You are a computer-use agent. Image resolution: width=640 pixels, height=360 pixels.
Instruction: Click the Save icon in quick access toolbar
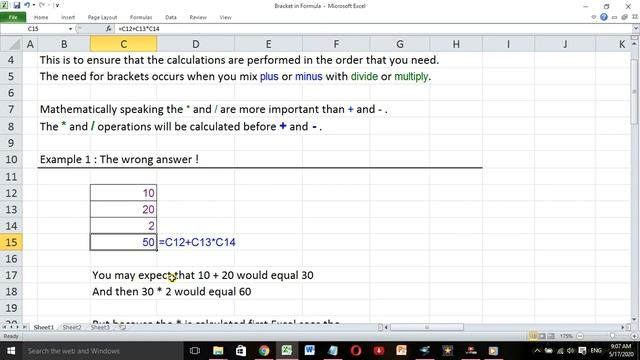(x=16, y=5)
